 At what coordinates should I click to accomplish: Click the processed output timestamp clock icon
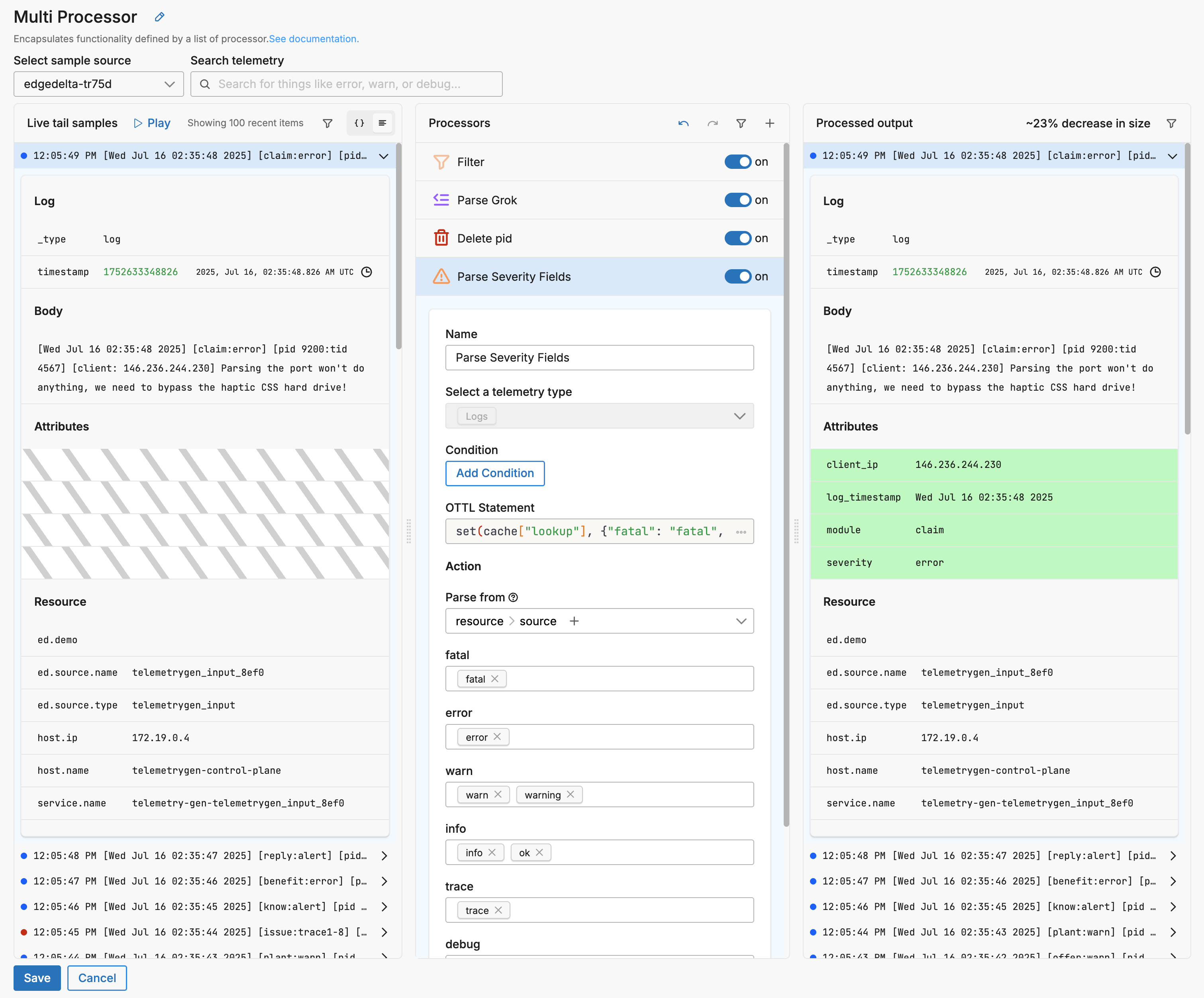(x=1156, y=272)
